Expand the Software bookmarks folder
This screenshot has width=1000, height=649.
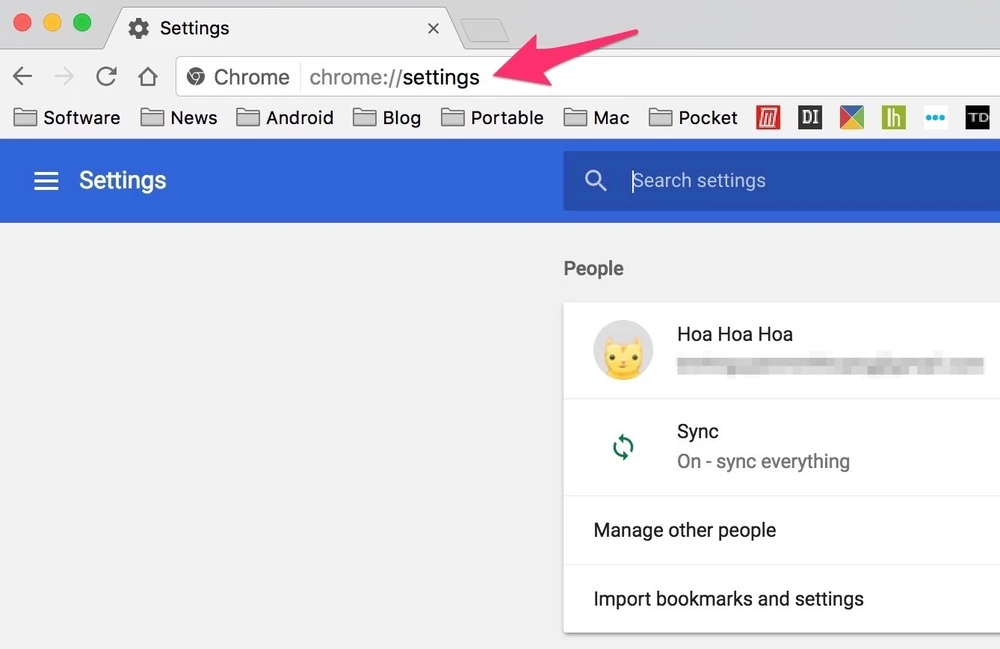[67, 118]
